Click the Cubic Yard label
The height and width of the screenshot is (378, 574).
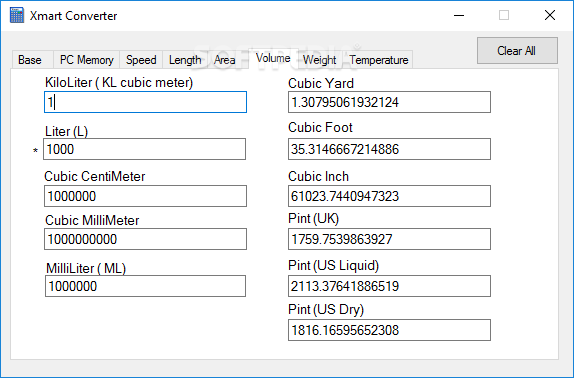pos(321,83)
